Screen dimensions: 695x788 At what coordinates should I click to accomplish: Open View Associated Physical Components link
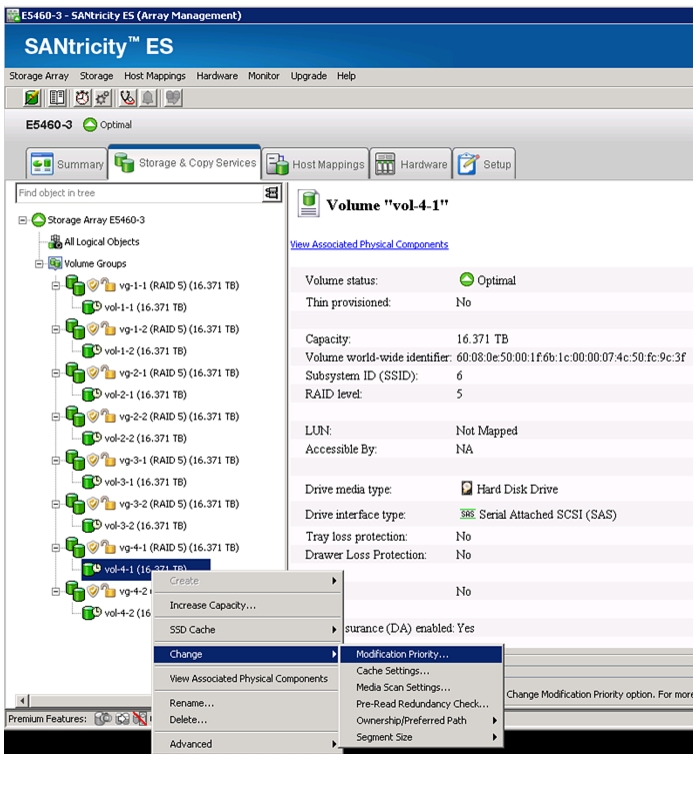[x=369, y=244]
